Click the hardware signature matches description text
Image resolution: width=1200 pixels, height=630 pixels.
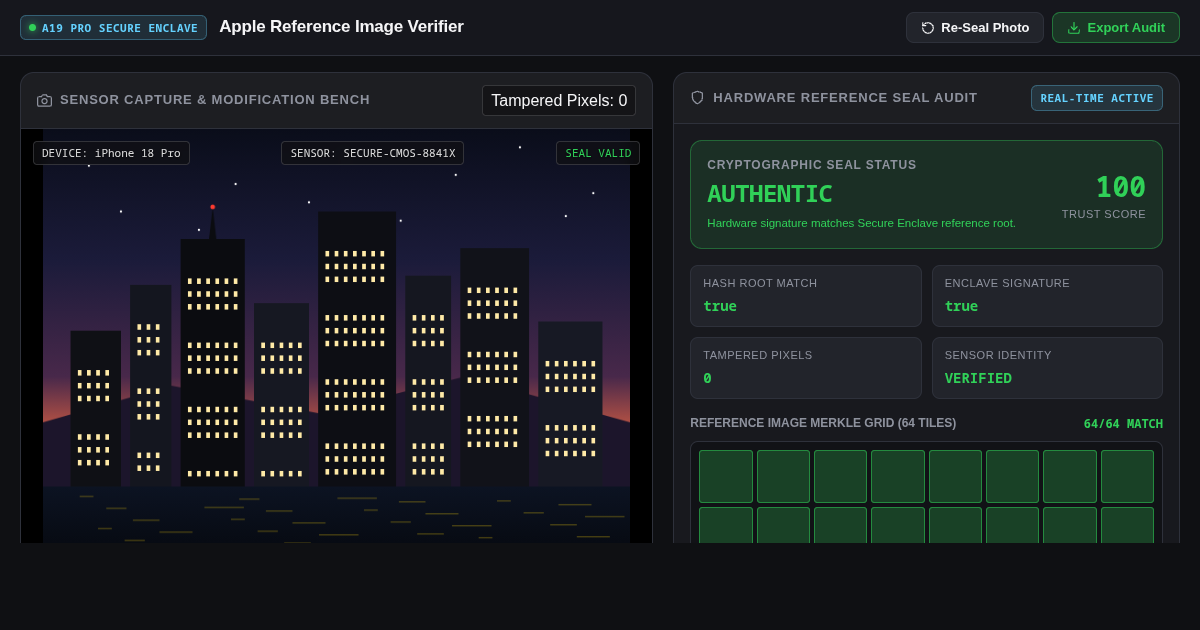tap(861, 223)
